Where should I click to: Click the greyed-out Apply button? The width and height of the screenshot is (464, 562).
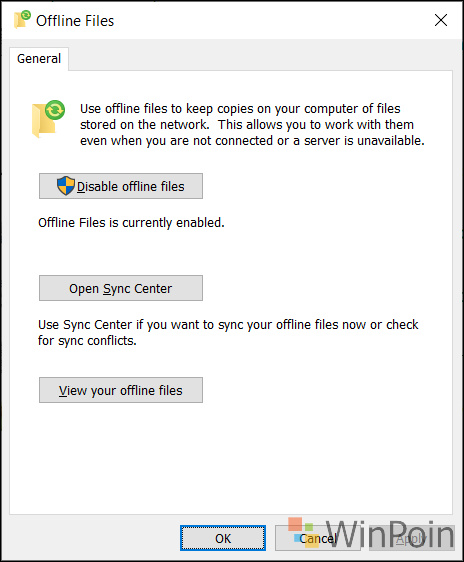[x=412, y=538]
